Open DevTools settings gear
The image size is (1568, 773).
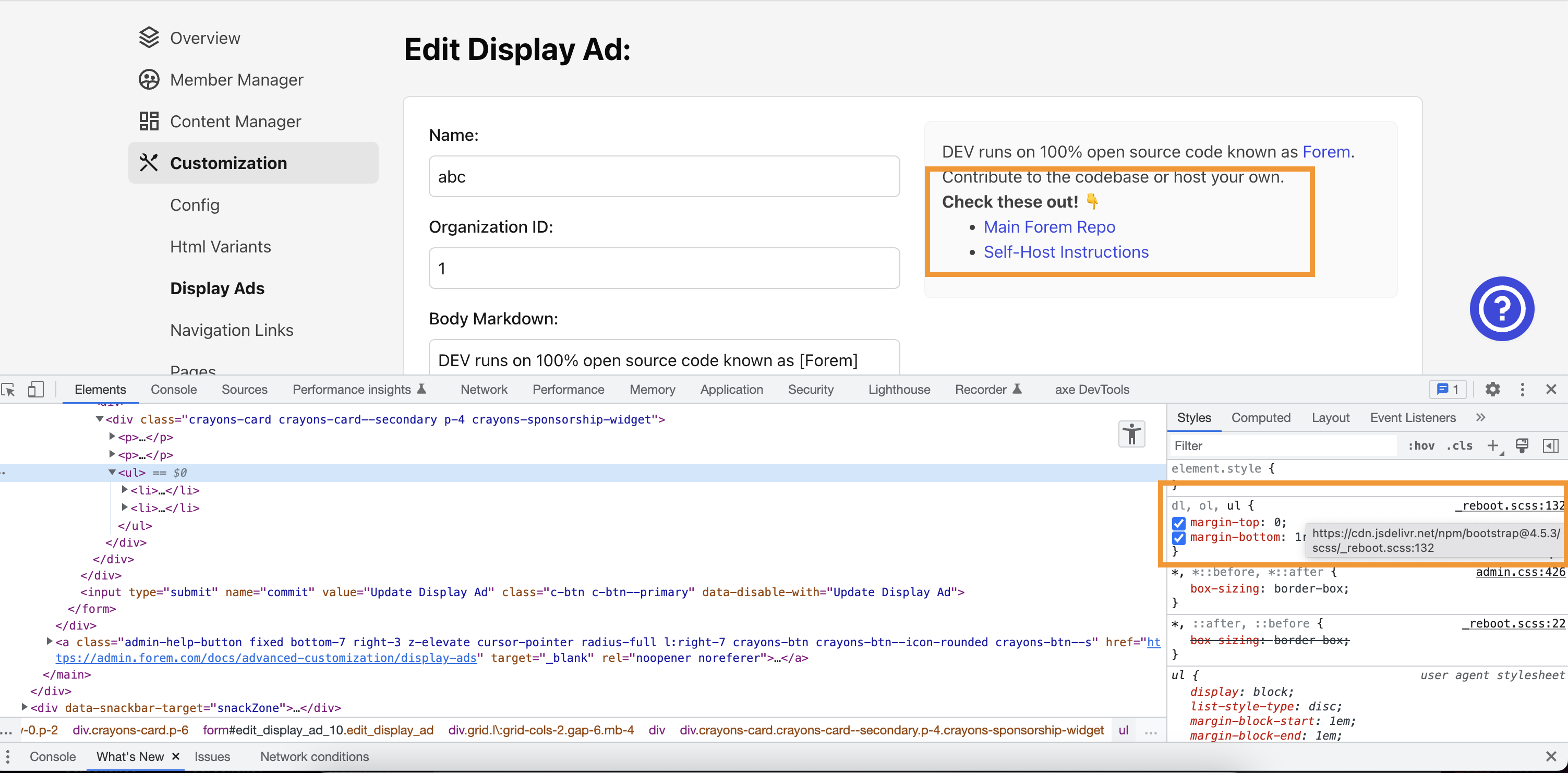[1492, 390]
